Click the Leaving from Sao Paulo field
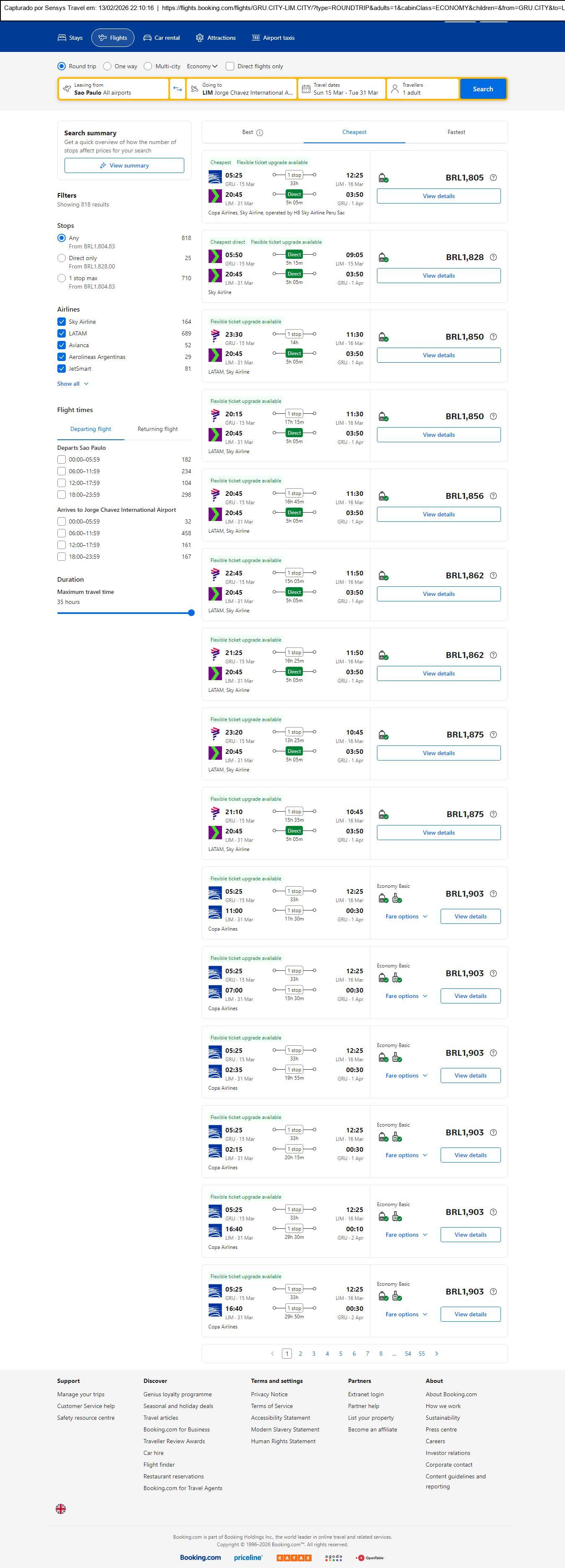This screenshot has width=565, height=1568. tap(114, 89)
